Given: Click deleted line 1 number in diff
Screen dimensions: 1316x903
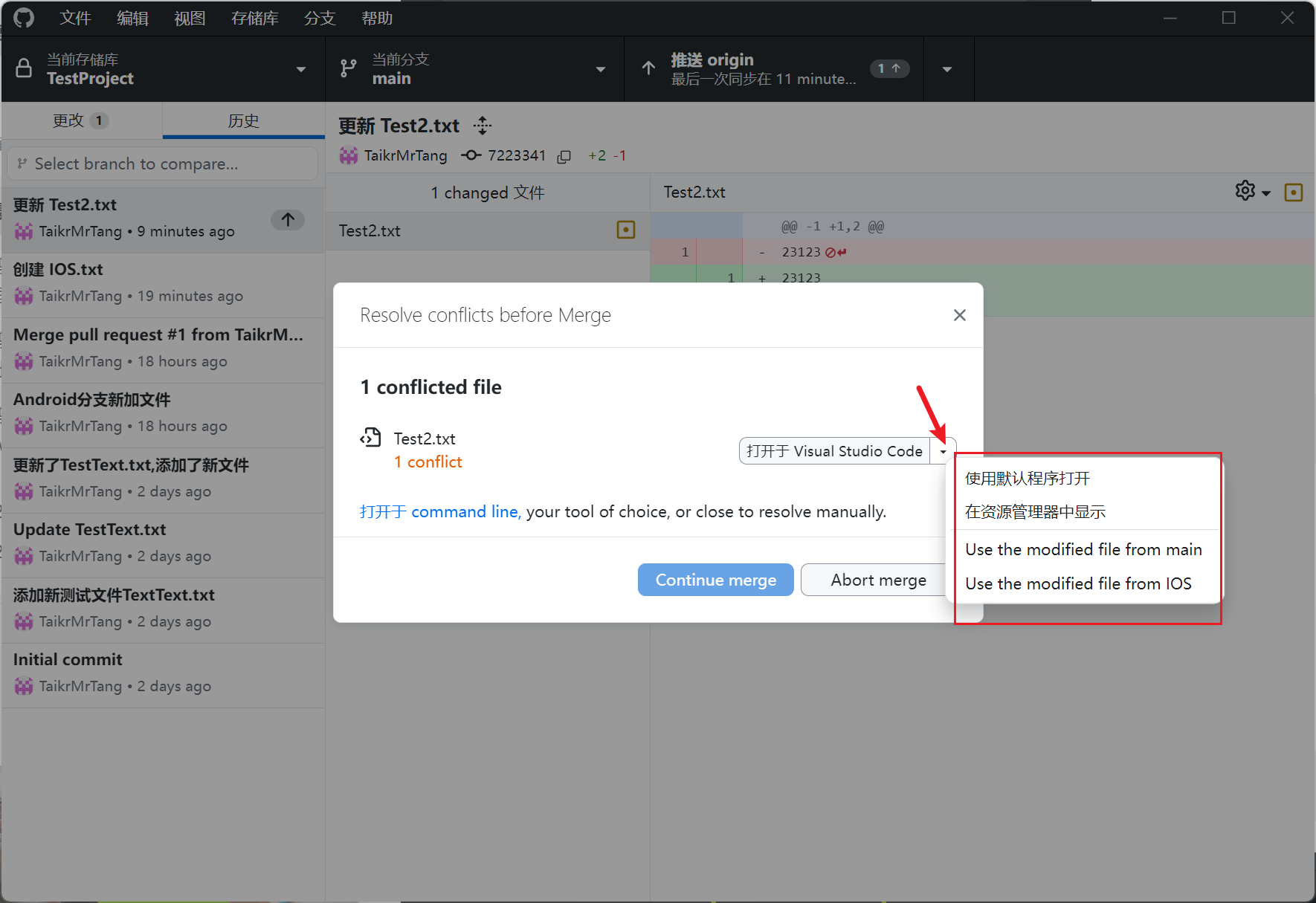Looking at the screenshot, I should (x=685, y=252).
